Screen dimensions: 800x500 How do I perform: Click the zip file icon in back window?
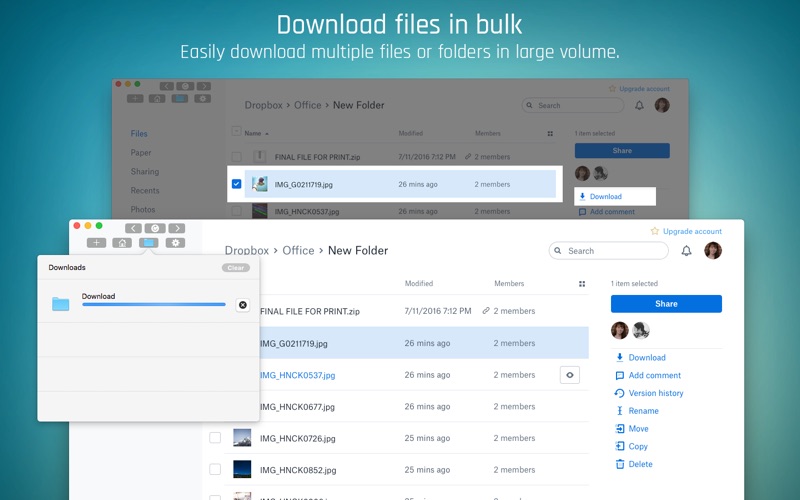click(260, 156)
